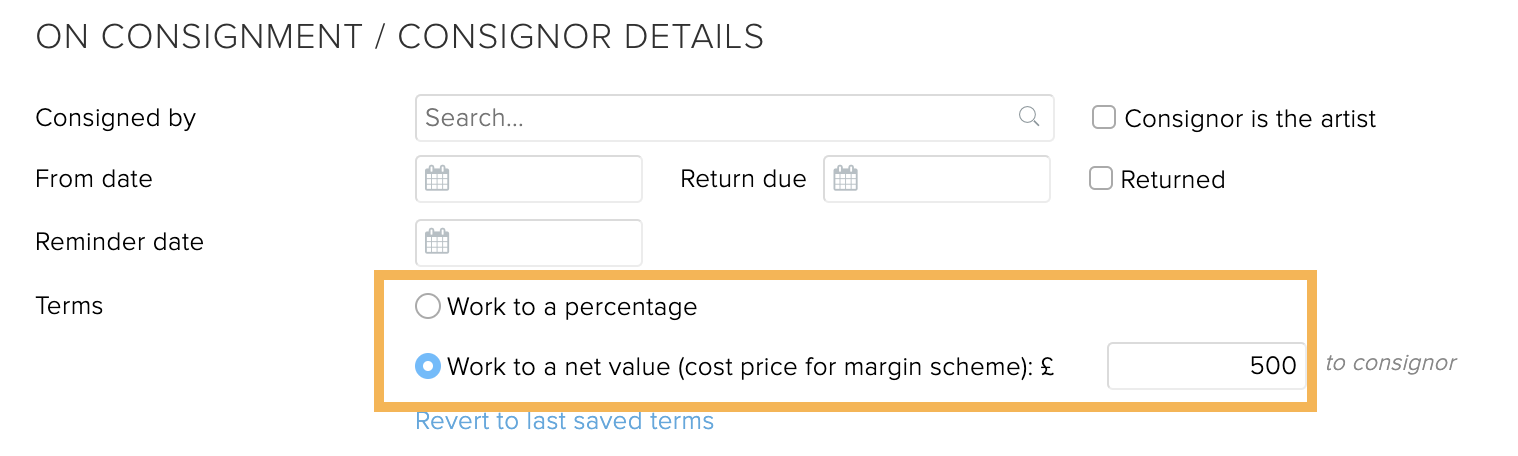Open the Reminder date calendar icon
Screen dimensions: 1518x456
[x=437, y=241]
